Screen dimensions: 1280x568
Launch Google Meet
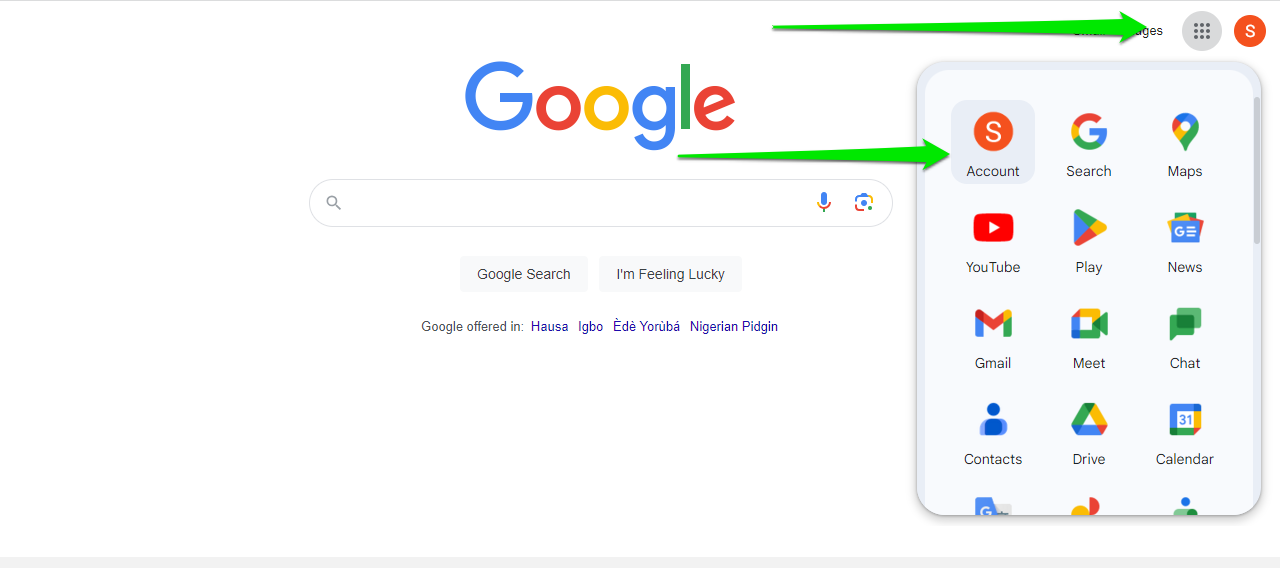tap(1089, 334)
